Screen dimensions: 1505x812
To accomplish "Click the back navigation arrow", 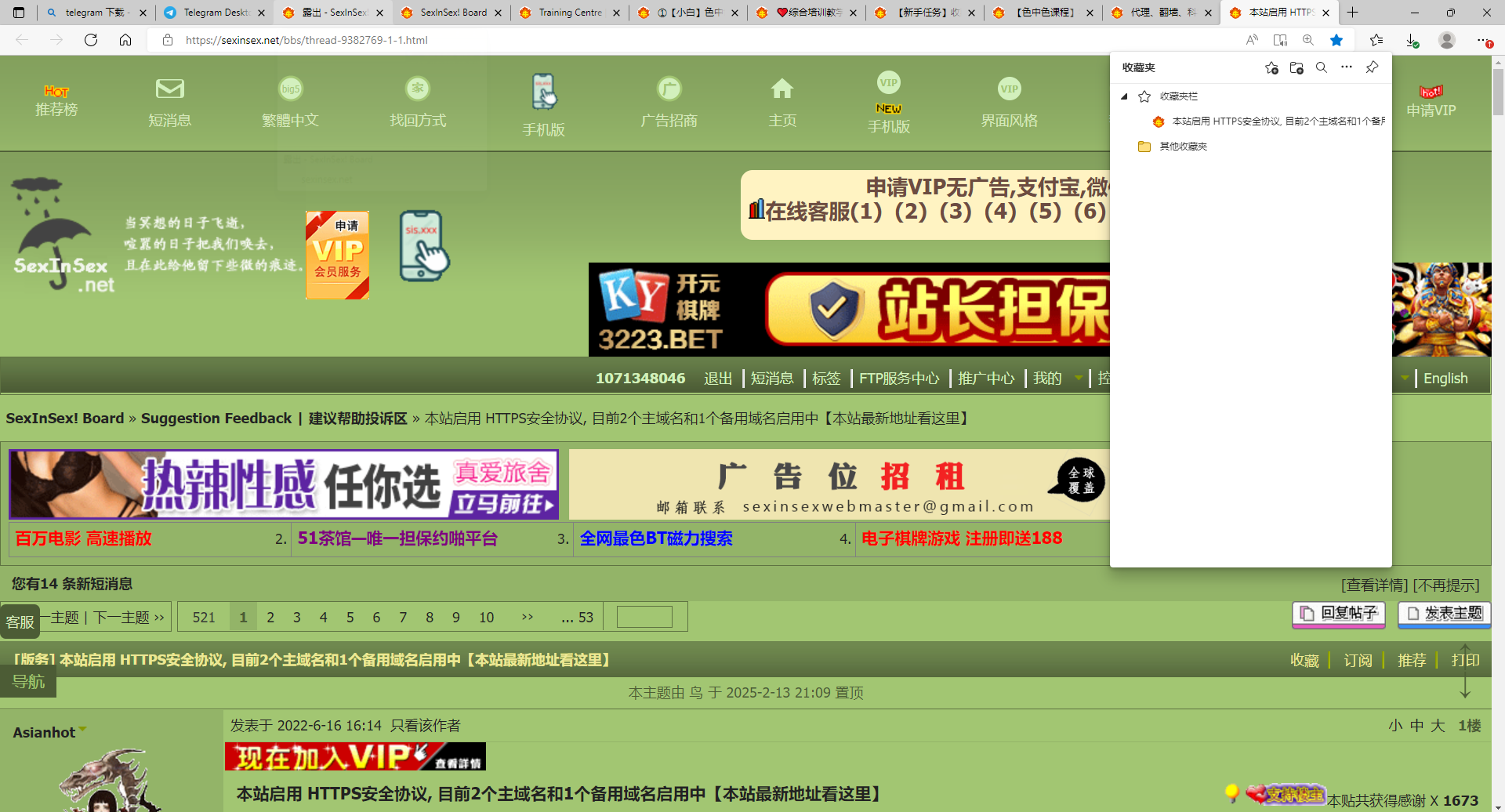I will pyautogui.click(x=22, y=40).
